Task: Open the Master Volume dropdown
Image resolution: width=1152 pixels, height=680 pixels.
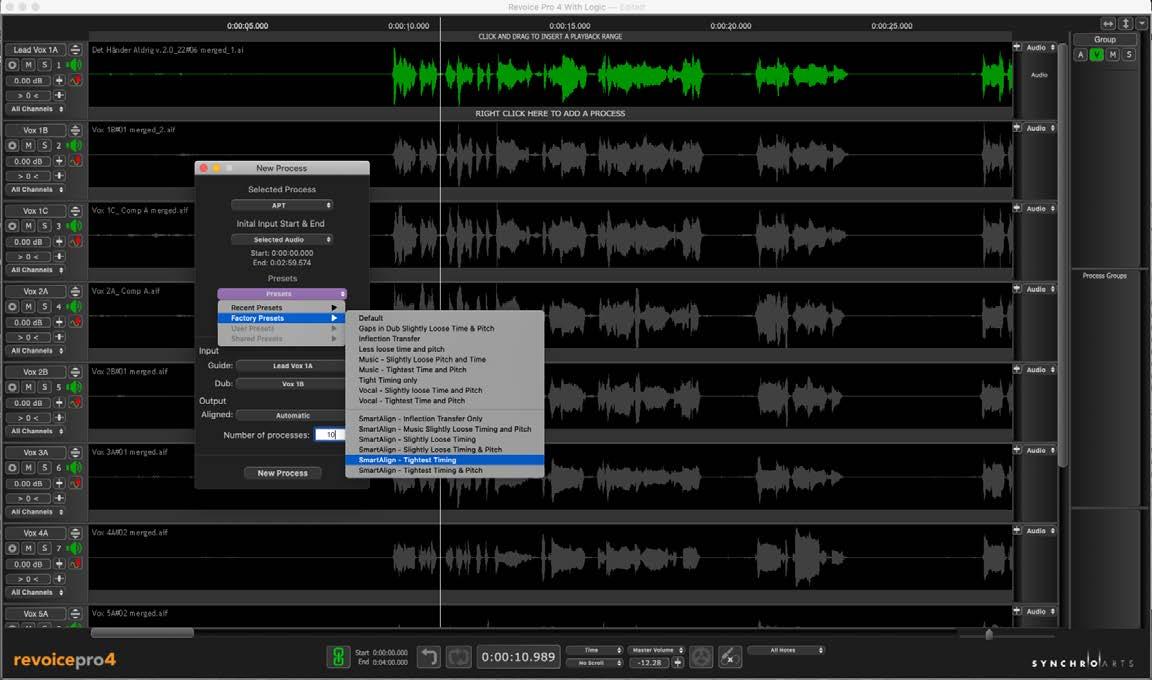Action: (656, 650)
